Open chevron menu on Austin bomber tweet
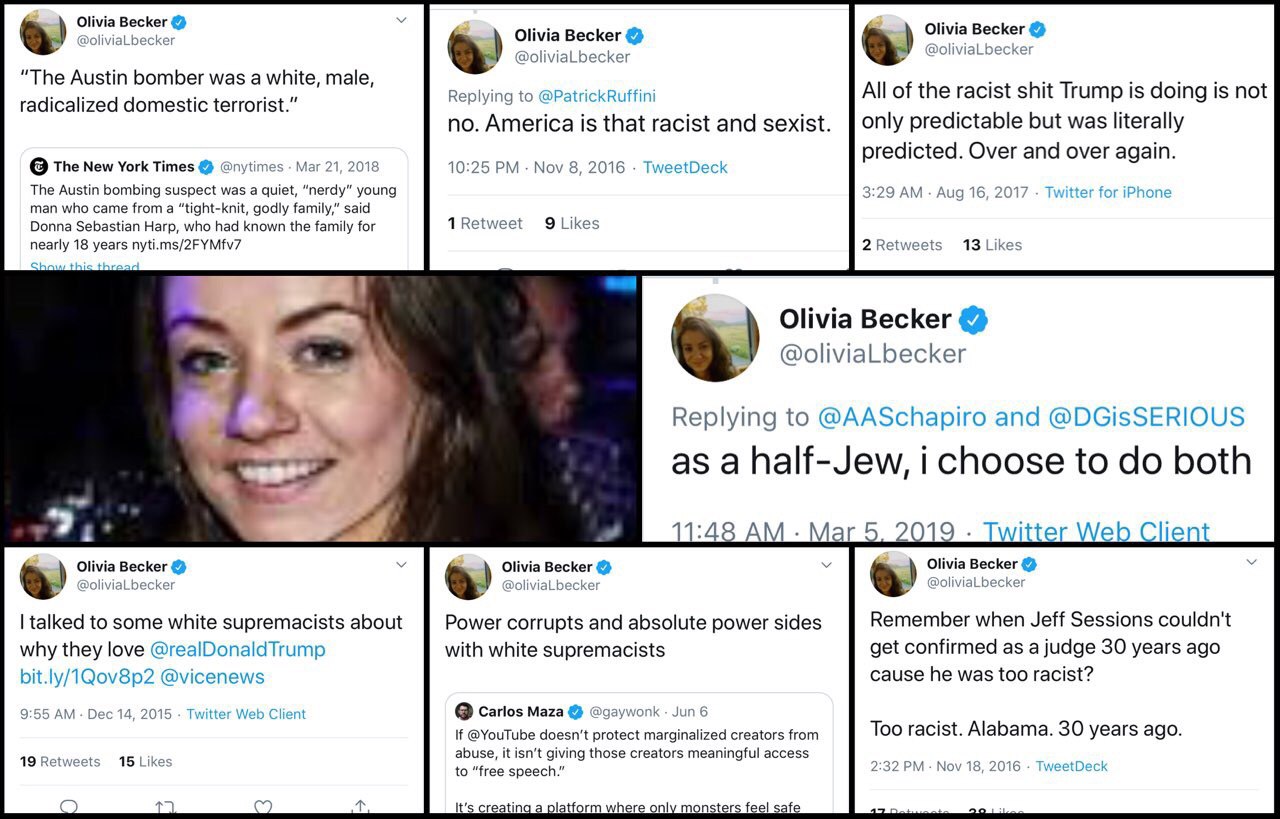1280x819 pixels. pyautogui.click(x=401, y=21)
